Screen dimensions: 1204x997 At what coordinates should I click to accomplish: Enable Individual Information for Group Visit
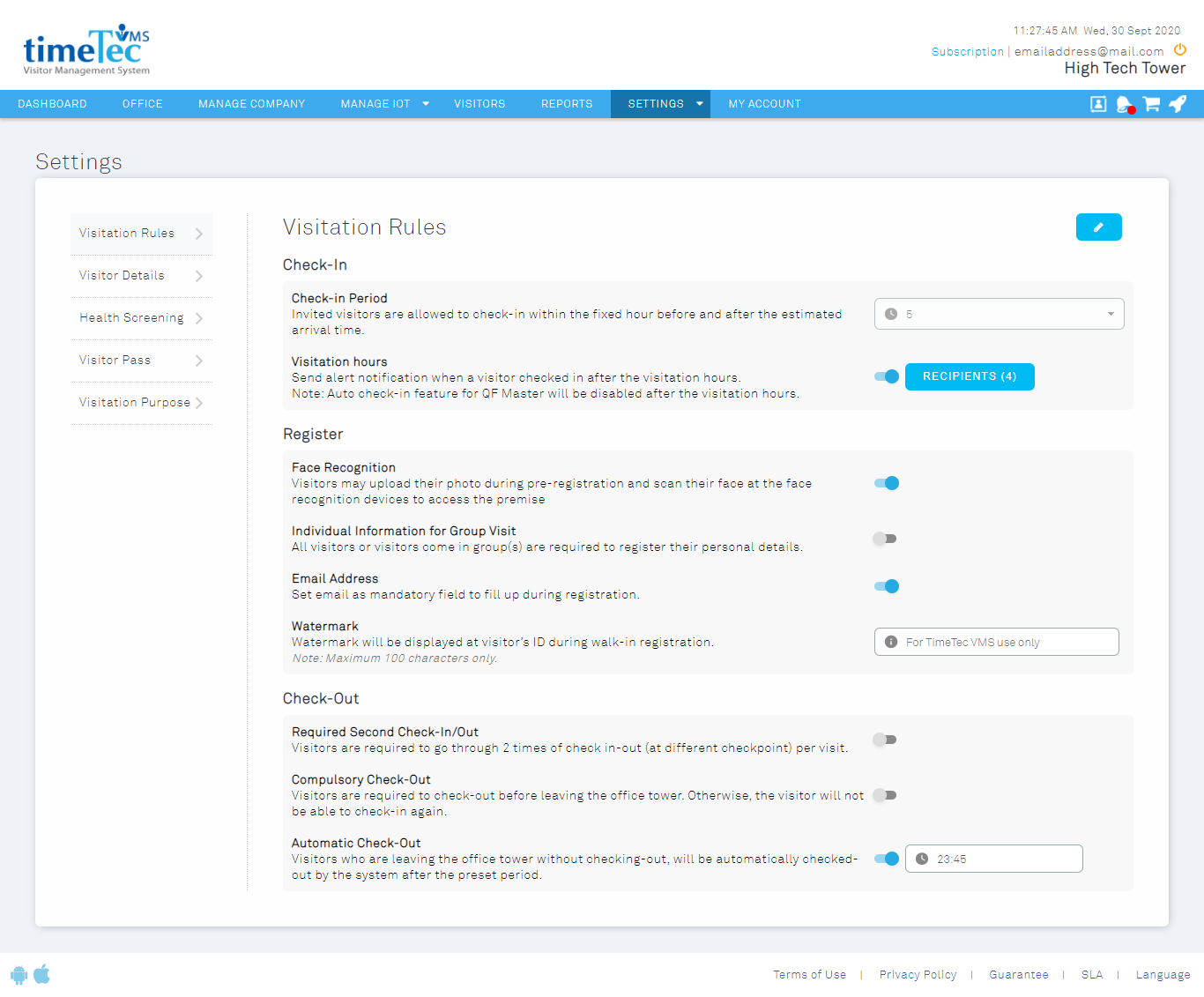pos(885,539)
